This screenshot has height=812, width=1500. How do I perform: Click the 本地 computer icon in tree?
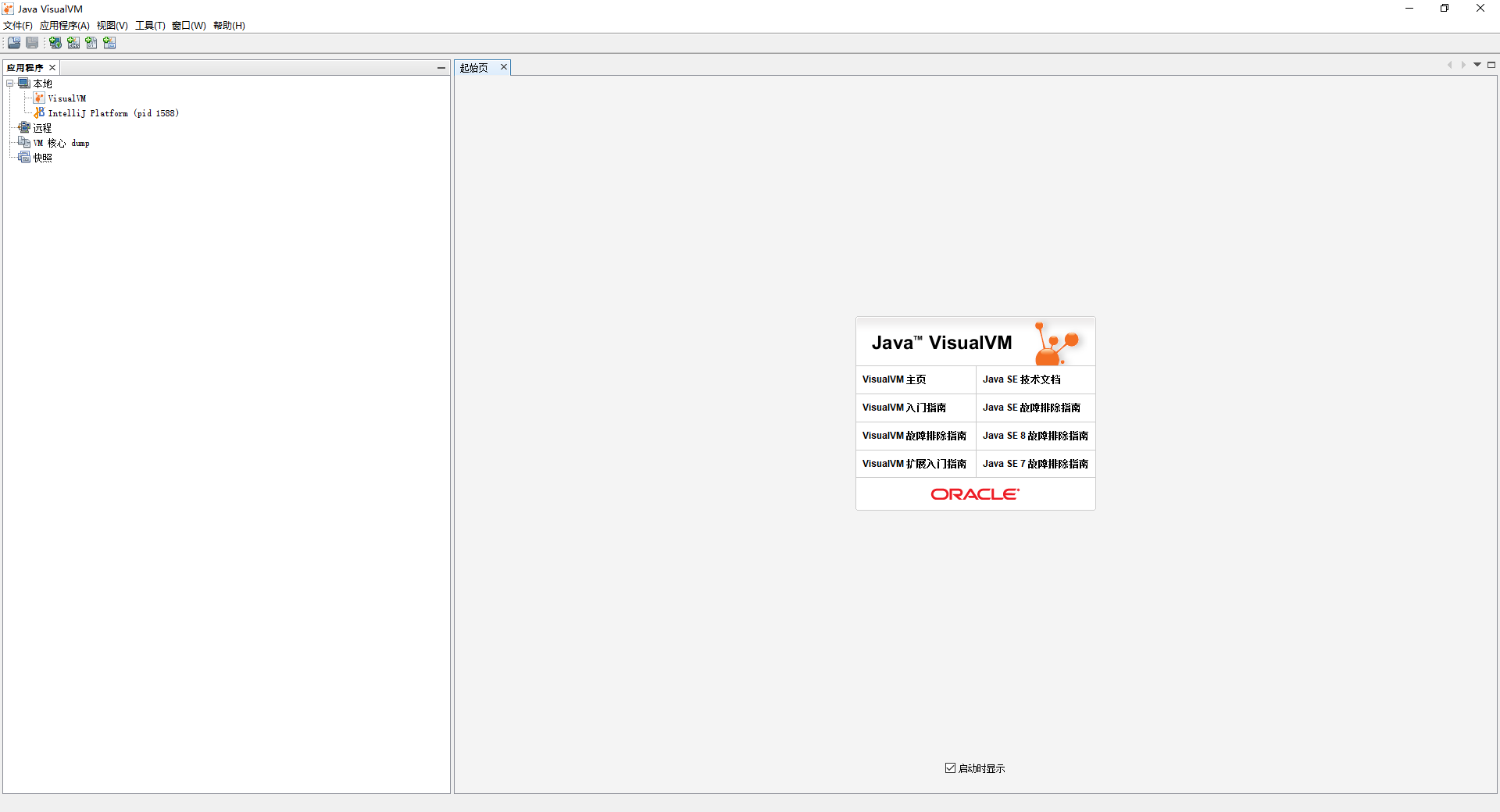click(24, 84)
